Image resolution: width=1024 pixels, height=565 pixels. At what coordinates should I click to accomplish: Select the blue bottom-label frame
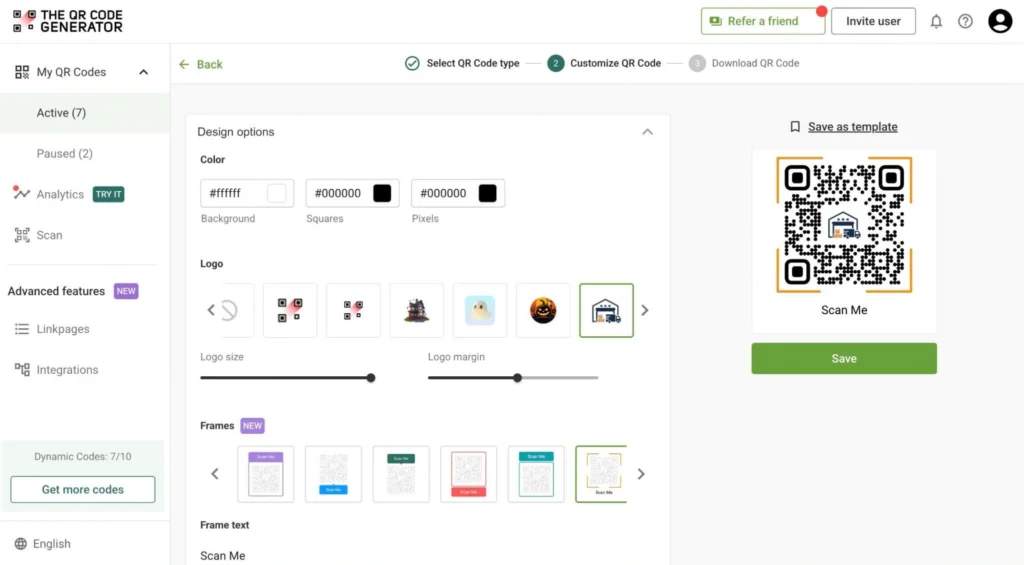click(x=333, y=474)
